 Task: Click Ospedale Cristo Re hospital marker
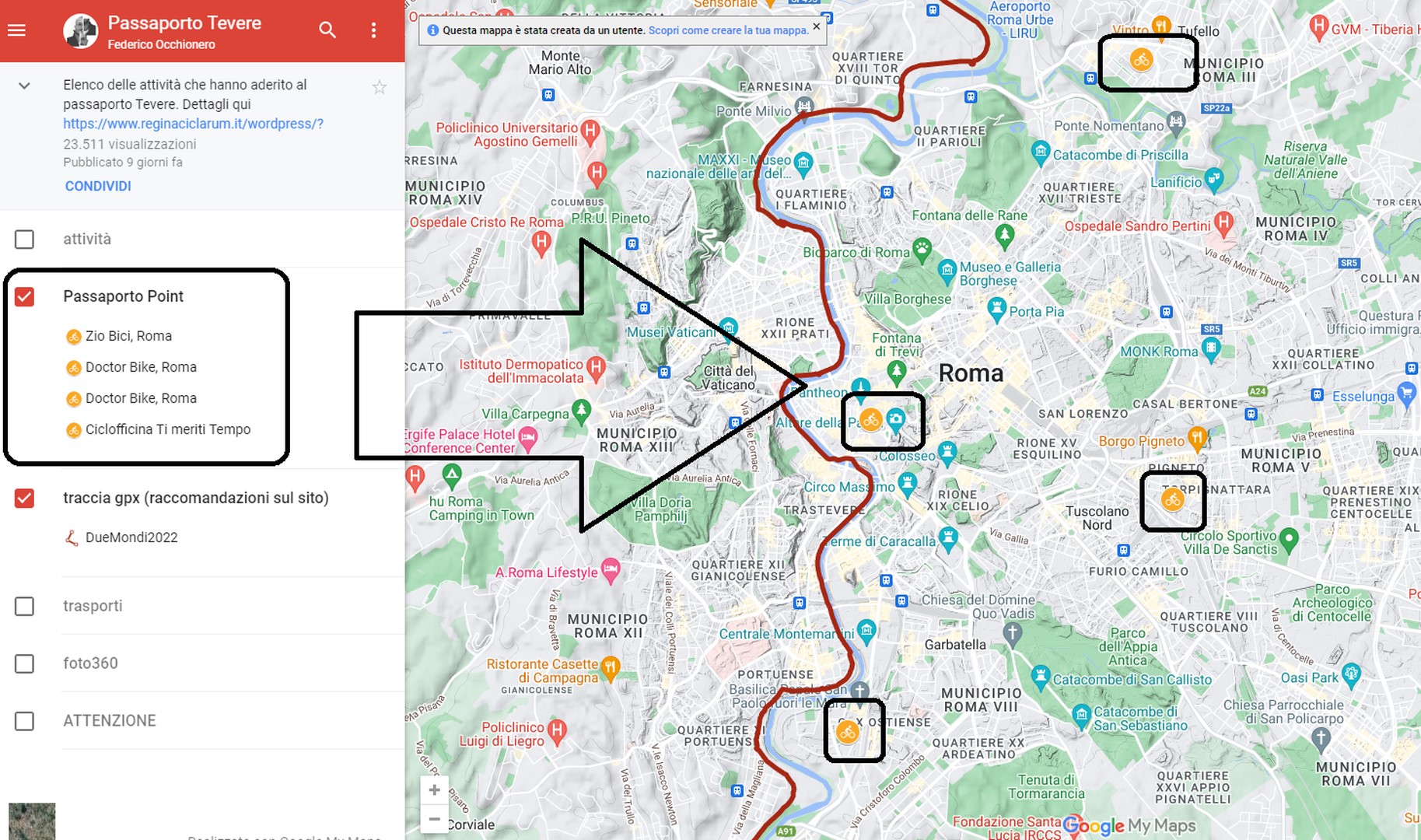click(541, 243)
